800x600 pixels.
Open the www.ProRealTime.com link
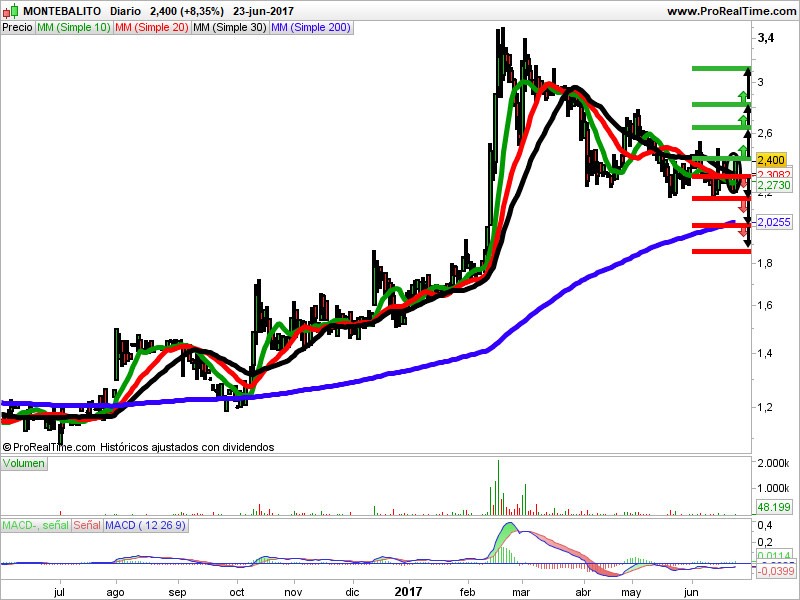point(730,11)
